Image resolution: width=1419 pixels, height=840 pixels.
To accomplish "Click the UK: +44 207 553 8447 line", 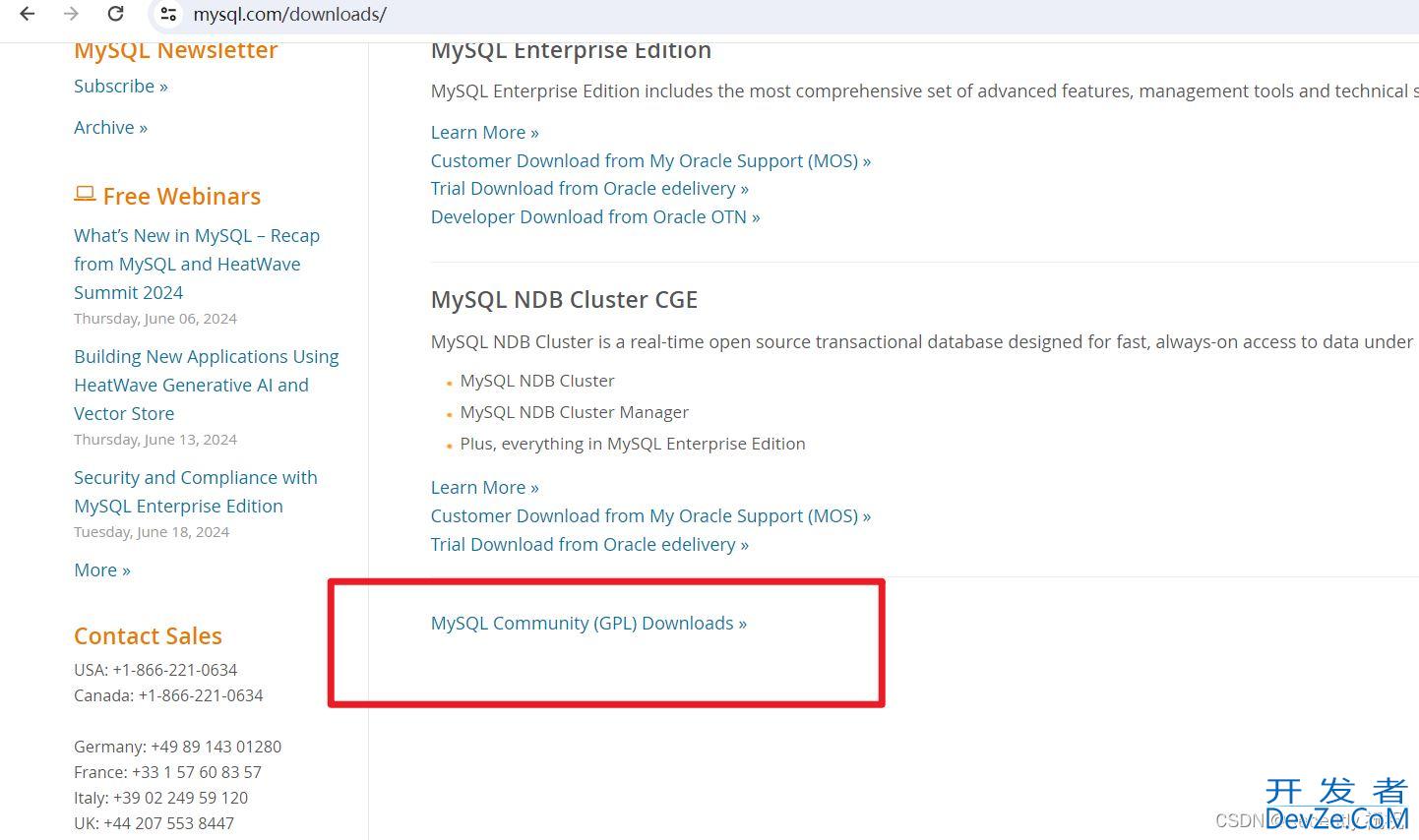I will coord(154,823).
